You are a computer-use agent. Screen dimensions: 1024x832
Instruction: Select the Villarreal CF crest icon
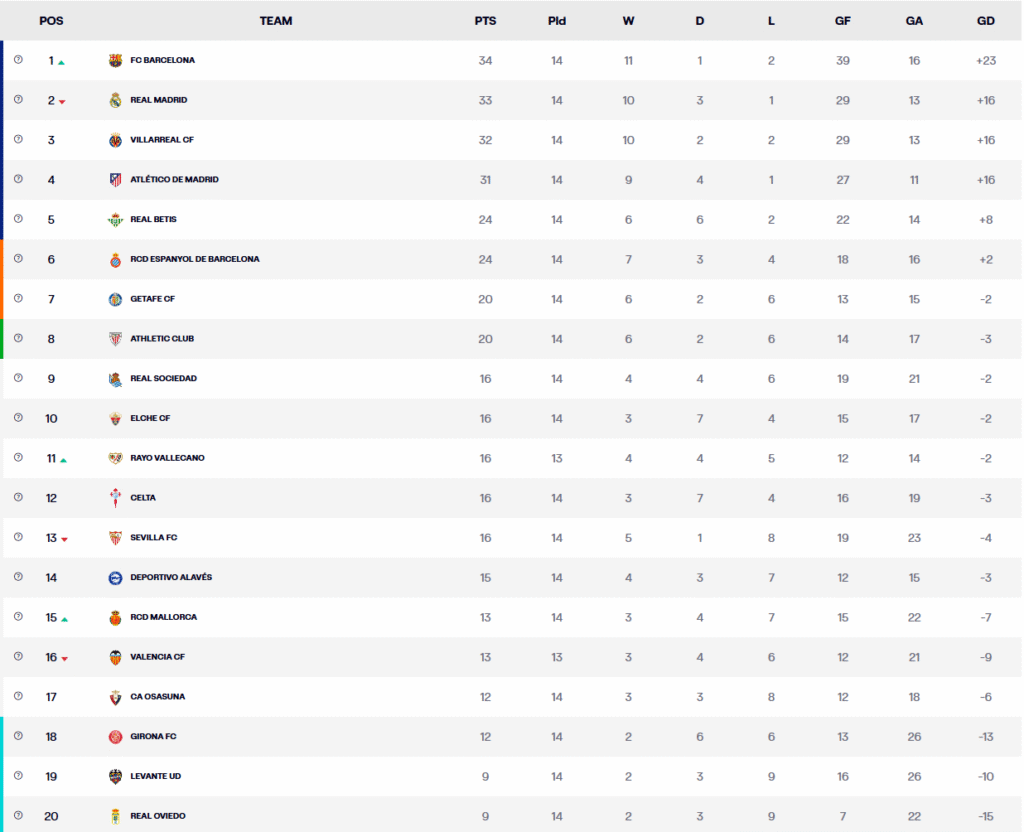[x=115, y=140]
